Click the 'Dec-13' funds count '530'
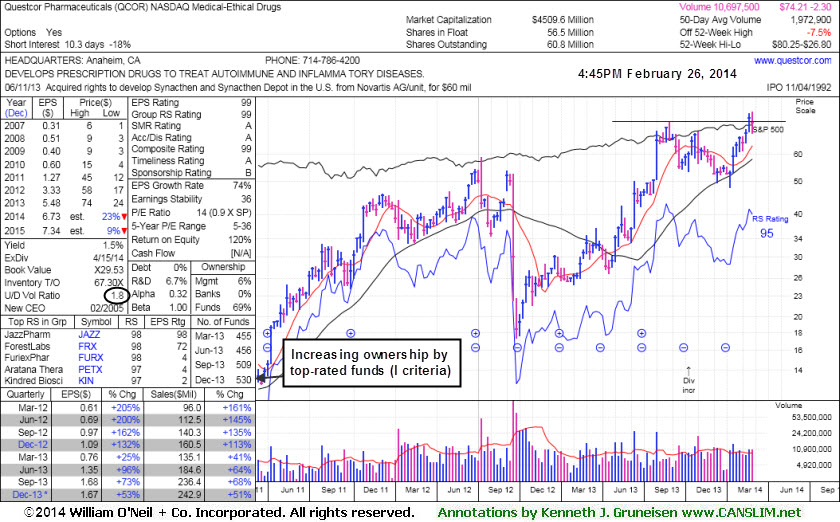Screen dimensions: 840x522 point(243,379)
